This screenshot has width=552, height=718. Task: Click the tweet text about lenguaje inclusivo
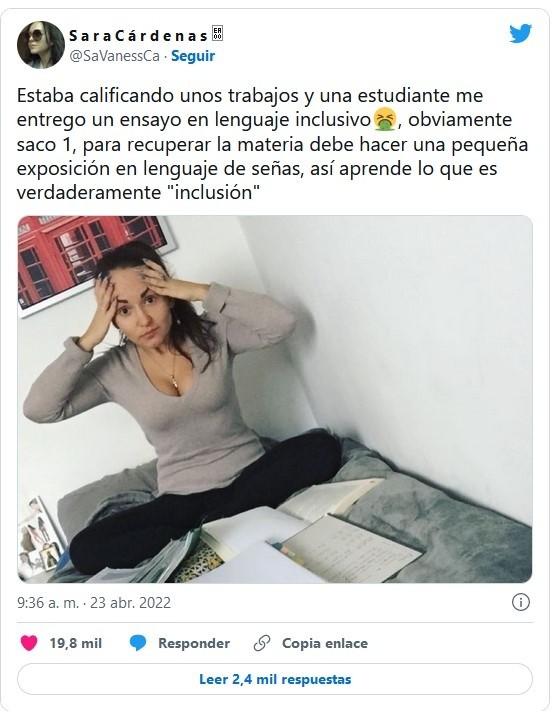273,144
